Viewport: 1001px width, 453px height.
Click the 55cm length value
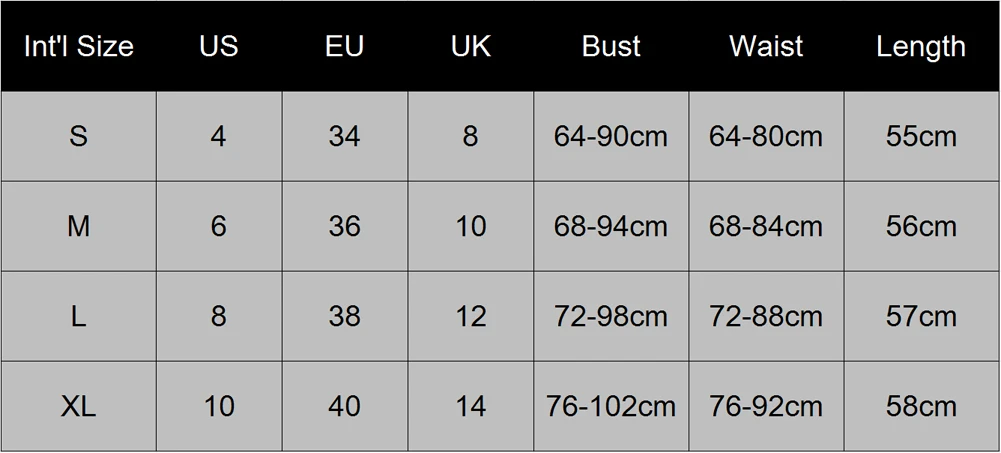tap(921, 137)
